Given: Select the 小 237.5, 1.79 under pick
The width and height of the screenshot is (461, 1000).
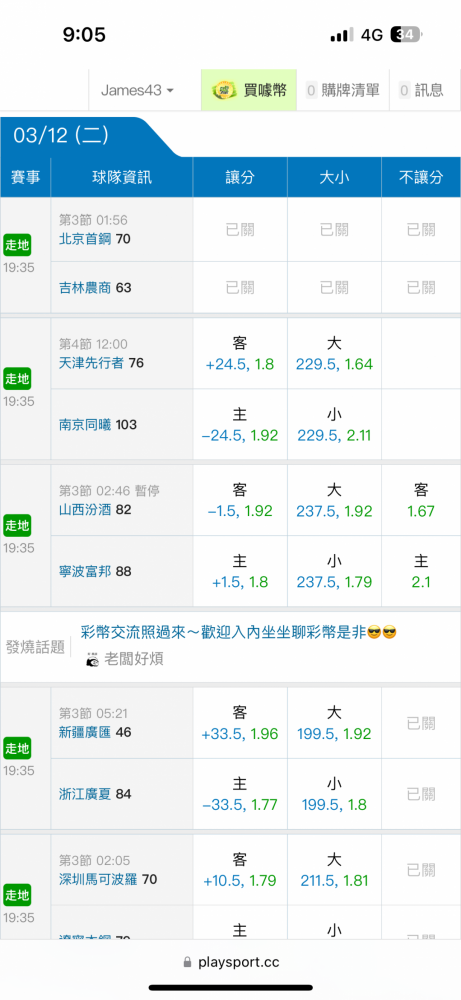Looking at the screenshot, I should click(x=334, y=571).
